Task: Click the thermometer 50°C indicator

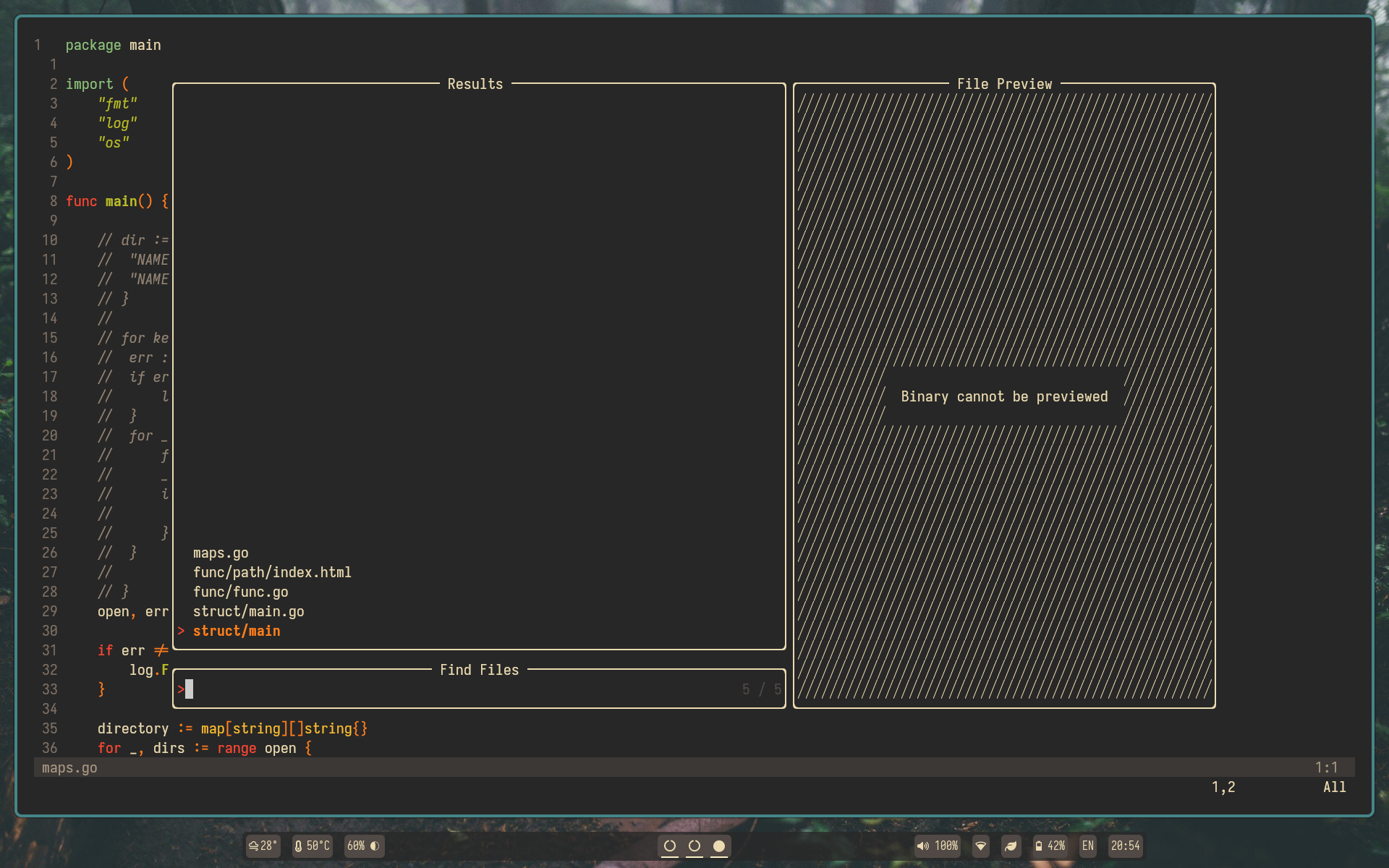Action: (x=311, y=846)
